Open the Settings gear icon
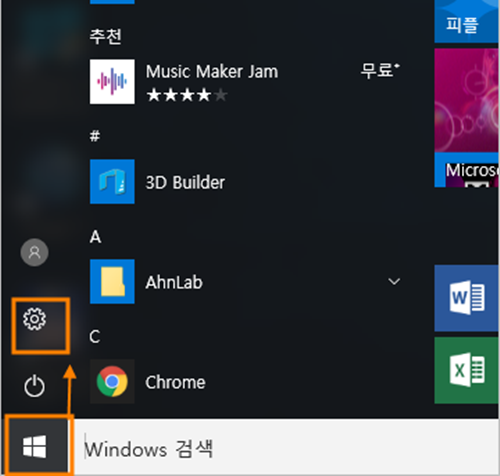Viewport: 500px width, 476px height. (34, 319)
